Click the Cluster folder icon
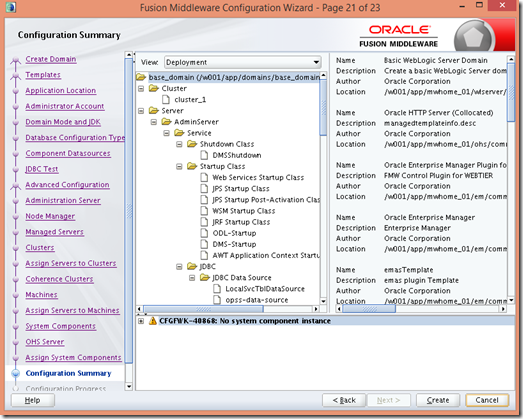 click(154, 88)
